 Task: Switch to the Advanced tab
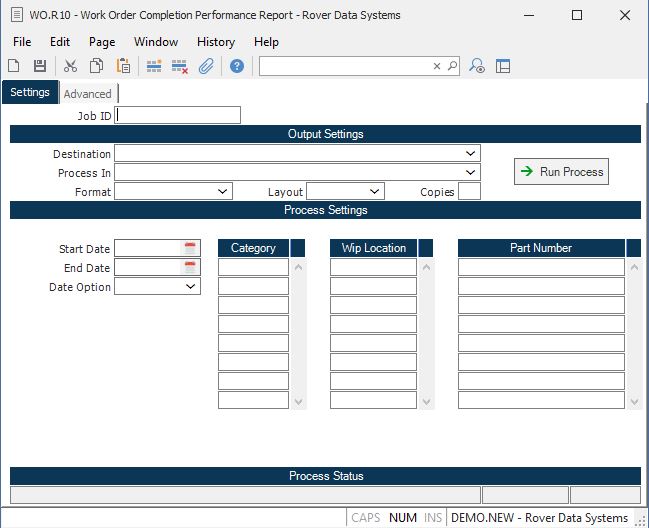click(88, 94)
